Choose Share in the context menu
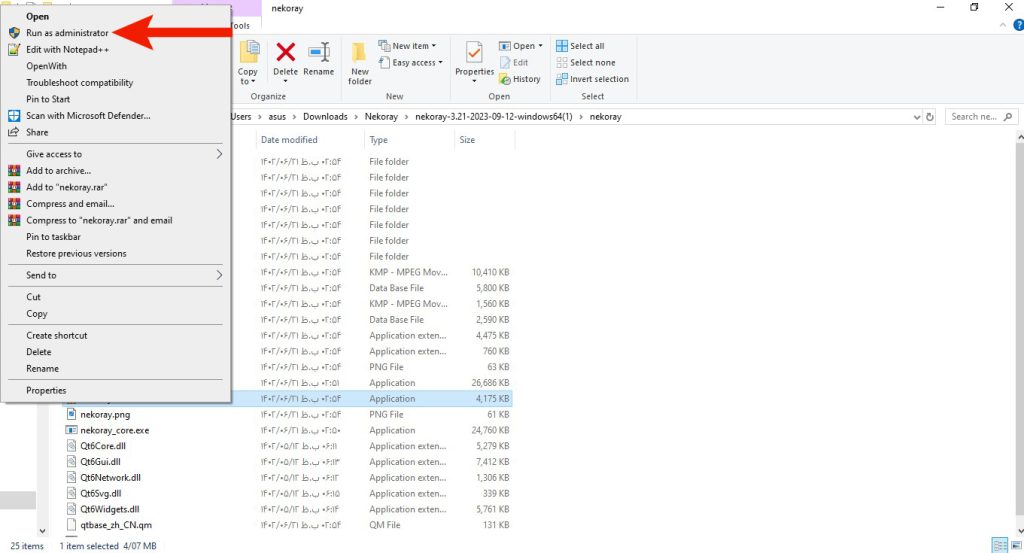 [x=37, y=133]
